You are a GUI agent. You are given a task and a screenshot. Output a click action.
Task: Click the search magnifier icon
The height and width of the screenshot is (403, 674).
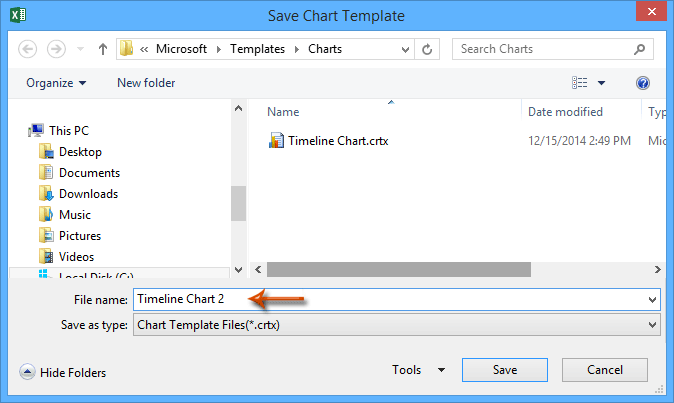click(639, 49)
